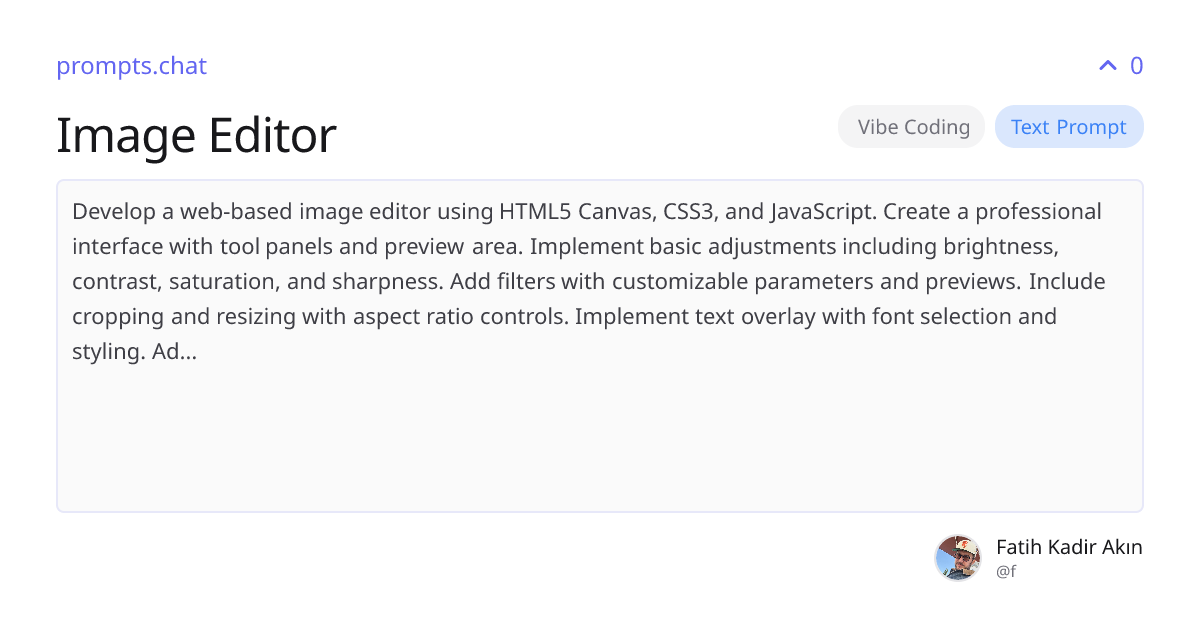This screenshot has height=630, width=1200.
Task: Click the author name Fatih Kadir Akın
Action: tap(1069, 547)
